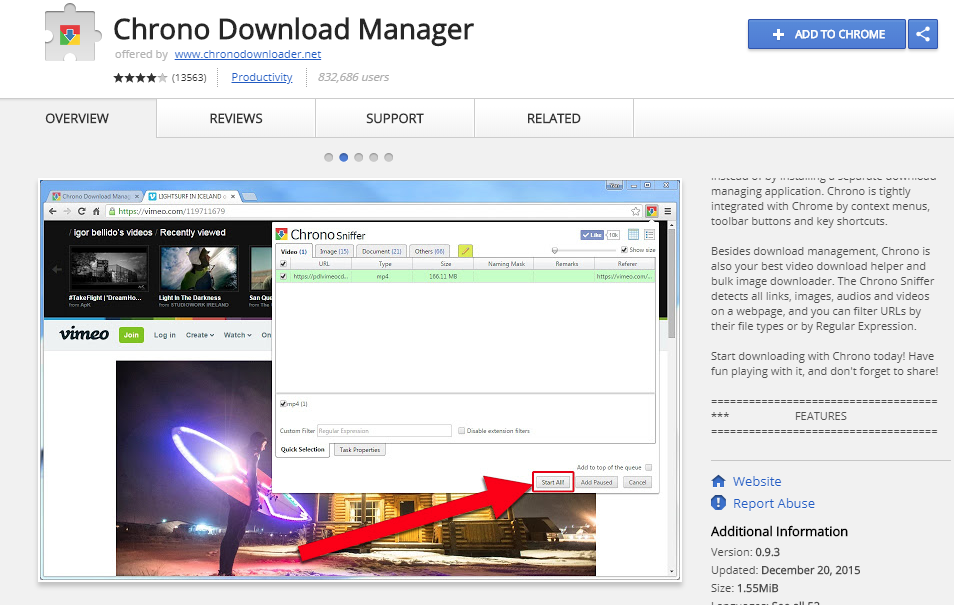
Task: Select the Image (15) tab in Sniffer
Action: pos(334,251)
